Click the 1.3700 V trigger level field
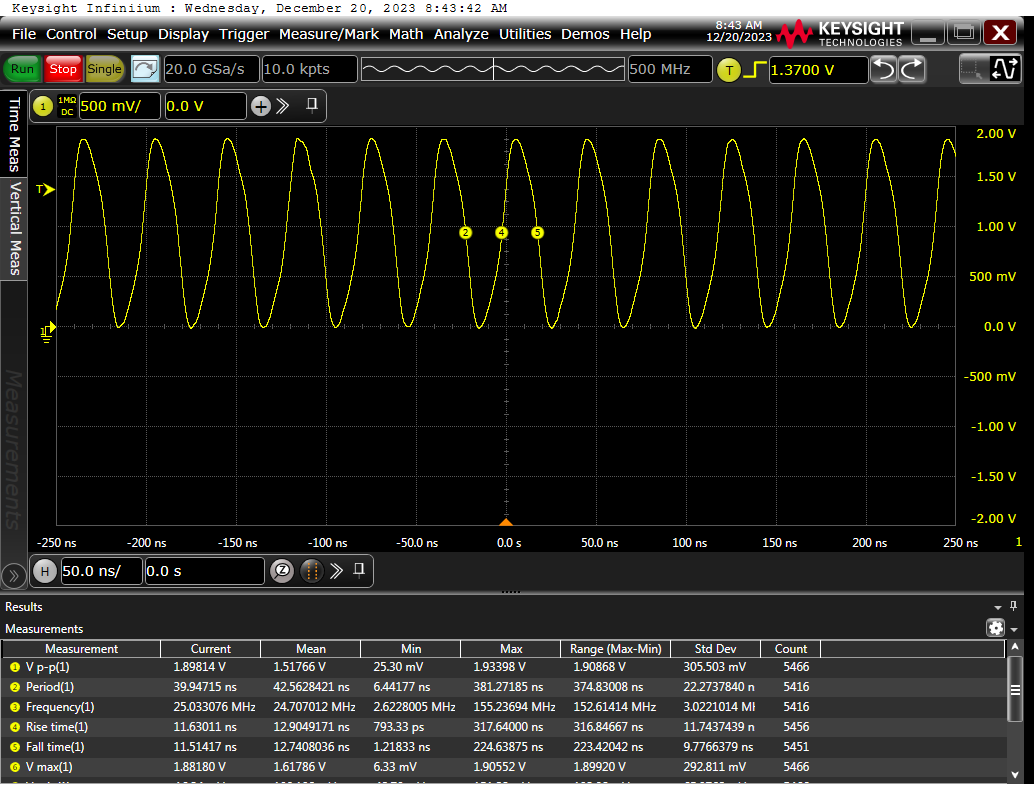1034x794 pixels. pos(818,70)
